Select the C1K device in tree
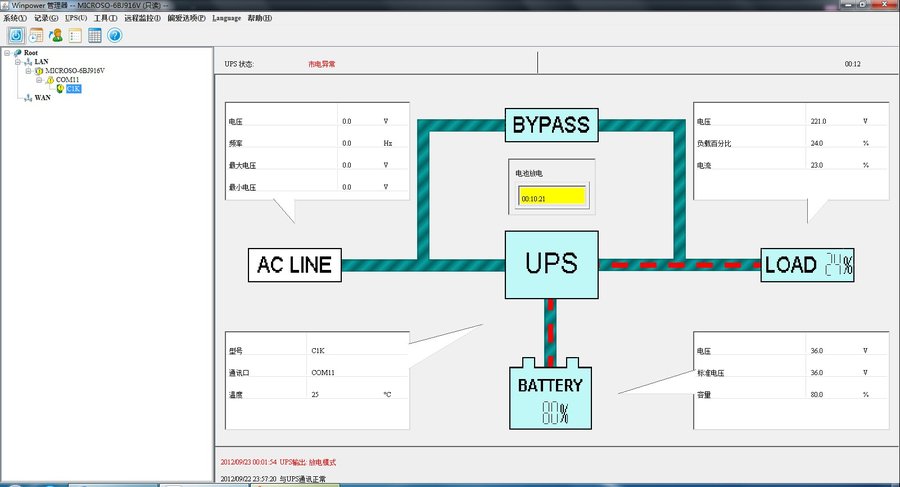 (73, 89)
